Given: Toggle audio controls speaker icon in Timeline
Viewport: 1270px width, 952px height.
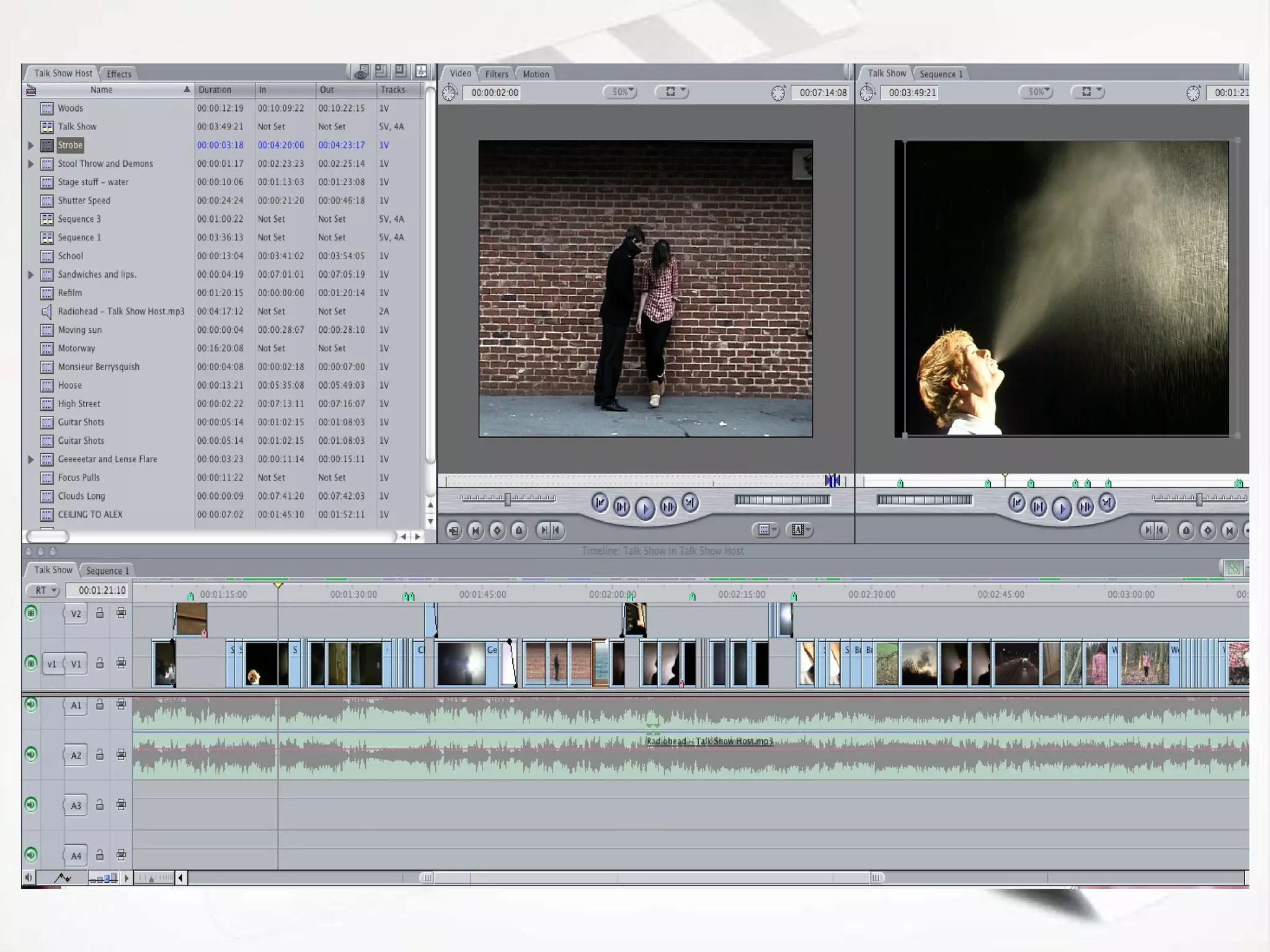Looking at the screenshot, I should (x=29, y=878).
